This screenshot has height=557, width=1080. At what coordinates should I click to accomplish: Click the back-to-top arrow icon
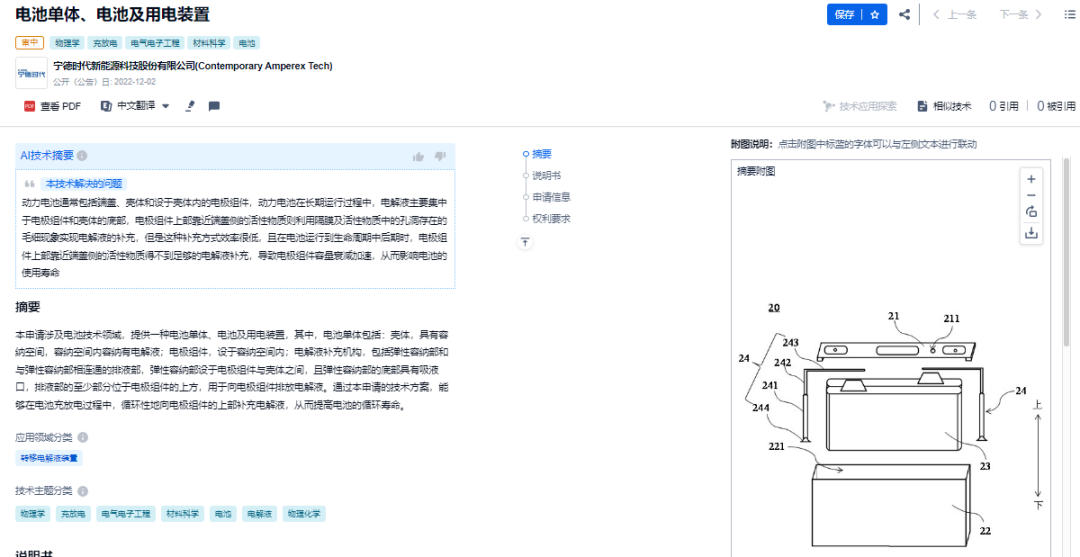coord(526,242)
